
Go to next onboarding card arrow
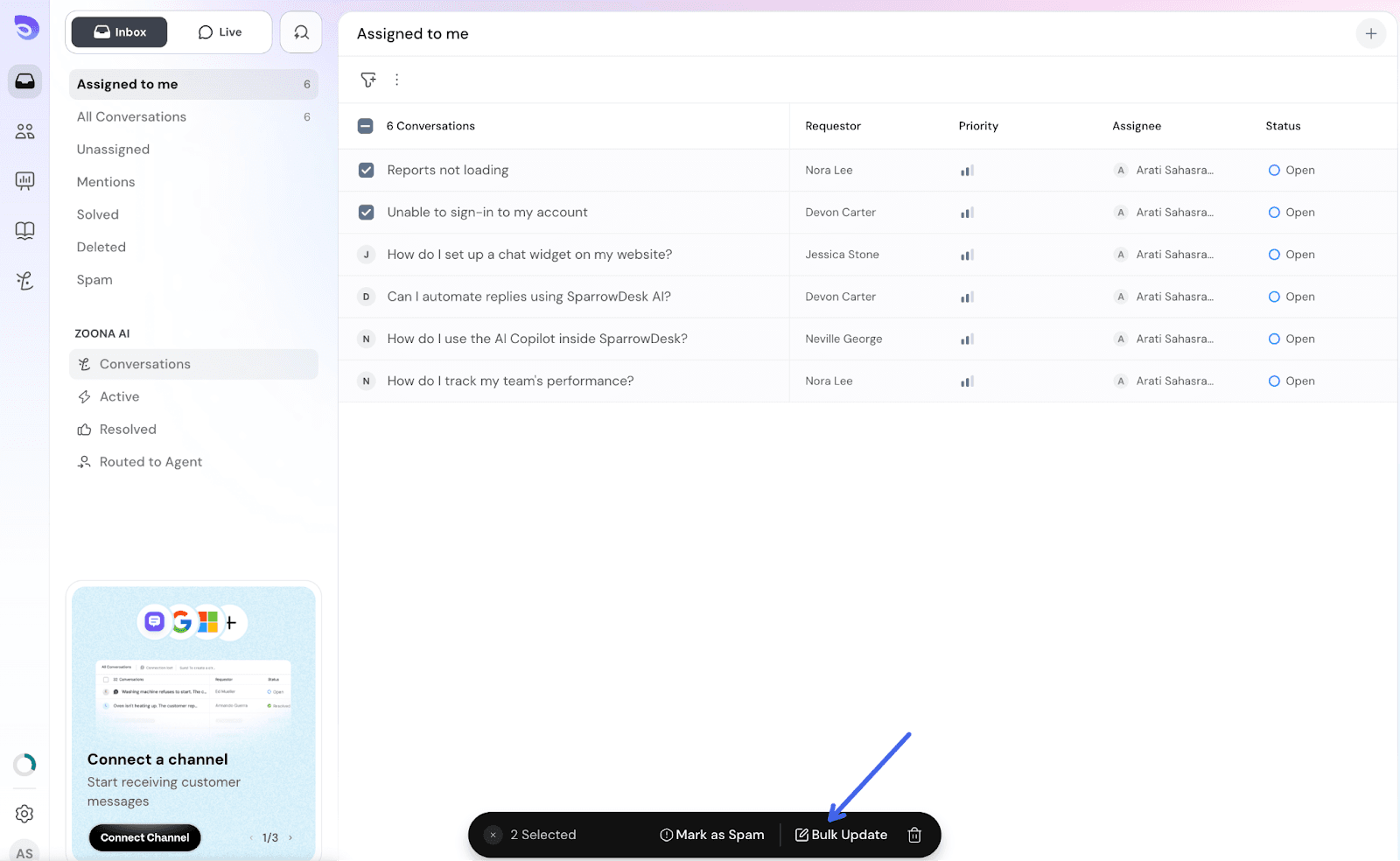pyautogui.click(x=290, y=838)
